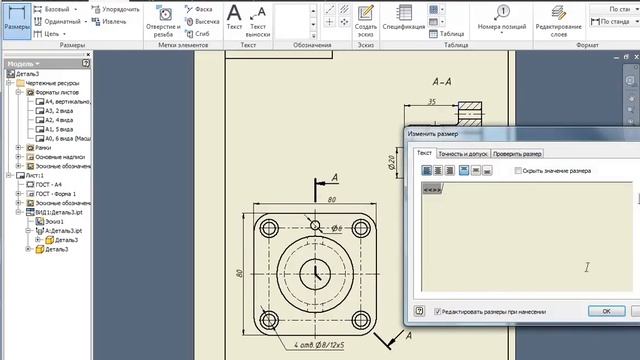Open Редактирование слоев layer editor
The width and height of the screenshot is (640, 360).
pyautogui.click(x=558, y=21)
